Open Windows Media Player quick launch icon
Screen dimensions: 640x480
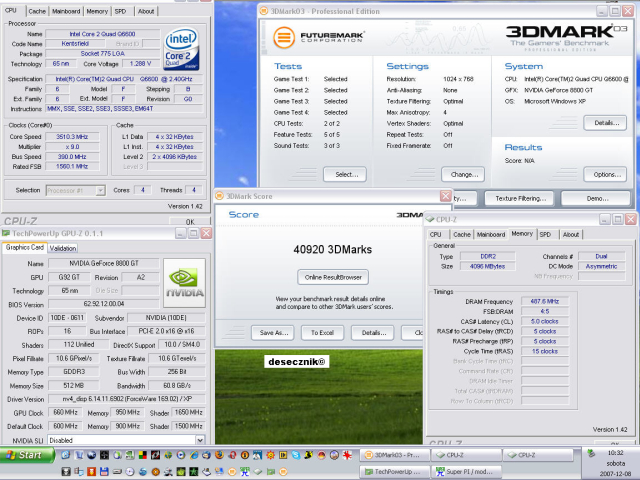[x=181, y=455]
